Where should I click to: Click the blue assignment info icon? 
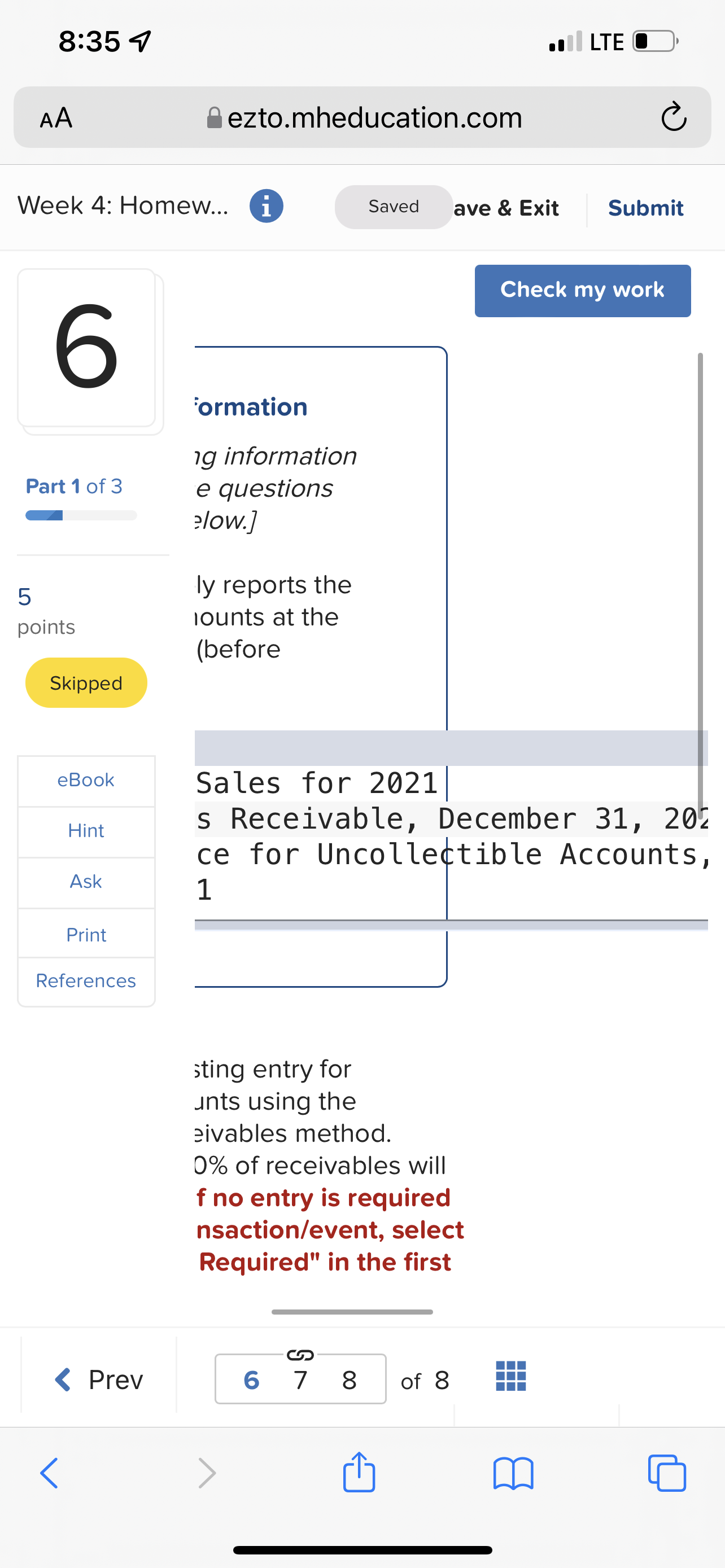point(266,207)
